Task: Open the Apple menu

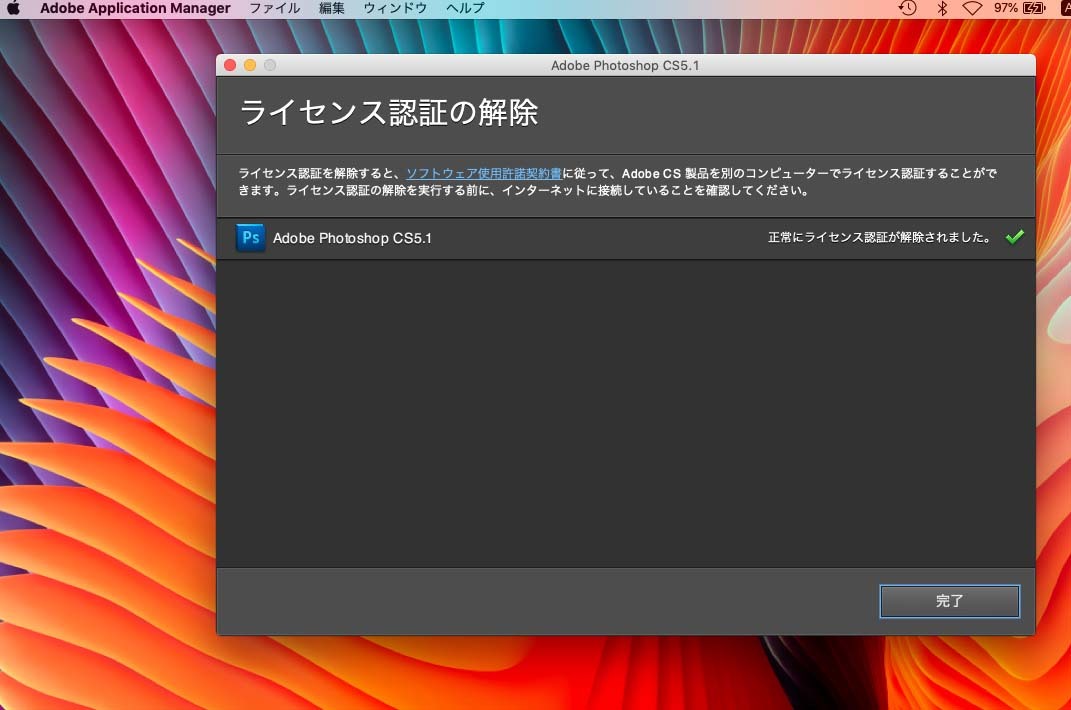Action: pos(14,8)
